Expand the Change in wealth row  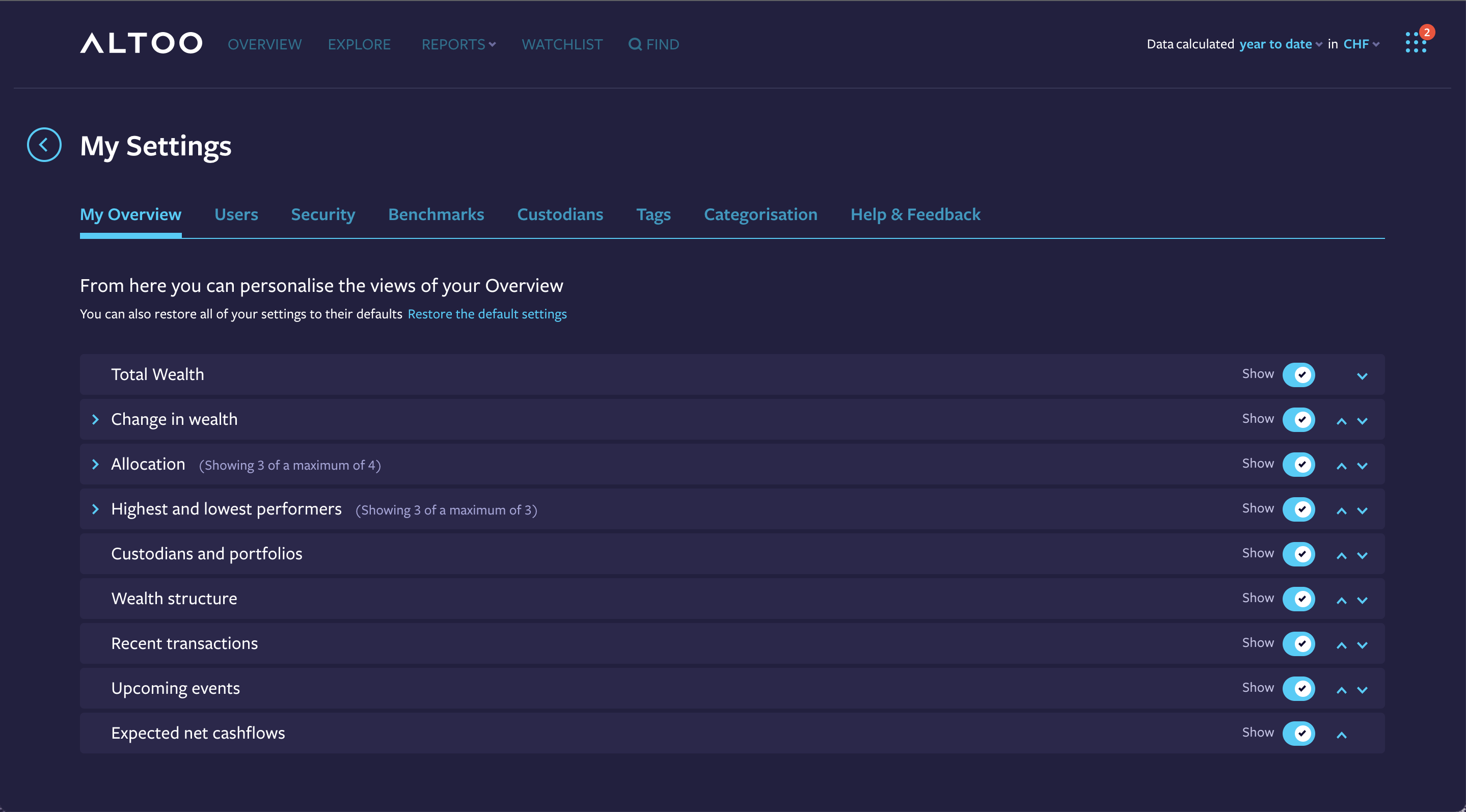point(95,419)
